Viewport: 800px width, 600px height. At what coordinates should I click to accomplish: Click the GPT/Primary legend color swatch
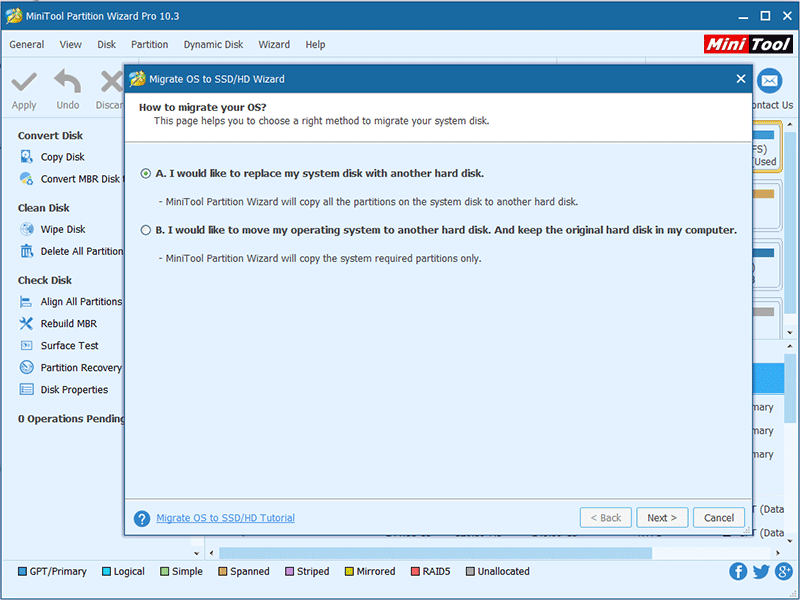click(x=22, y=571)
